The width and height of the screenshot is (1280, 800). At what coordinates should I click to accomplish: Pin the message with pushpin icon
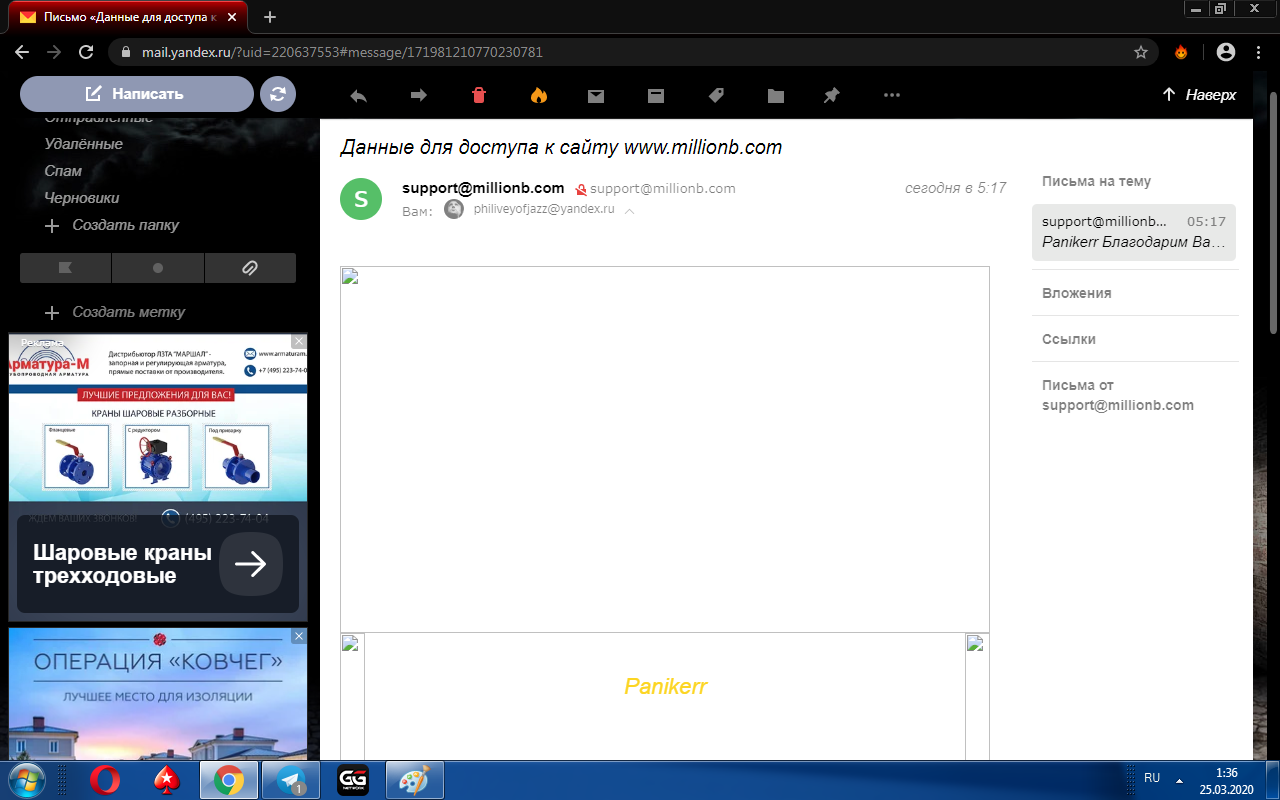[x=831, y=96]
